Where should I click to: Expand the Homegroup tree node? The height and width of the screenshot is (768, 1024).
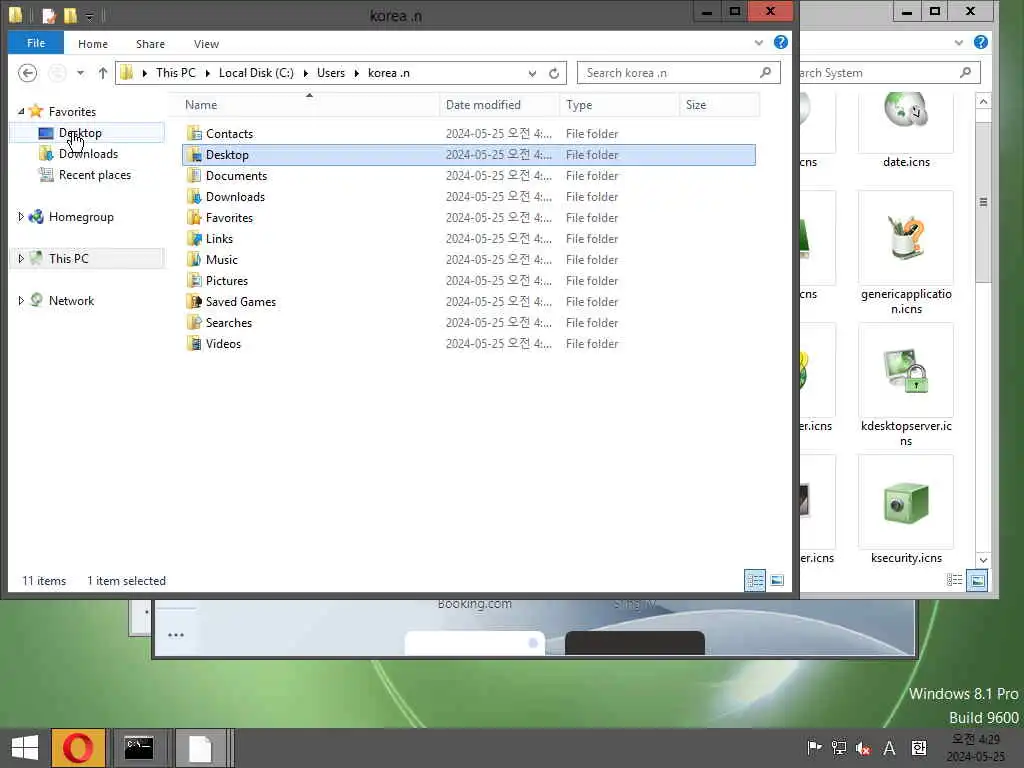(x=21, y=216)
